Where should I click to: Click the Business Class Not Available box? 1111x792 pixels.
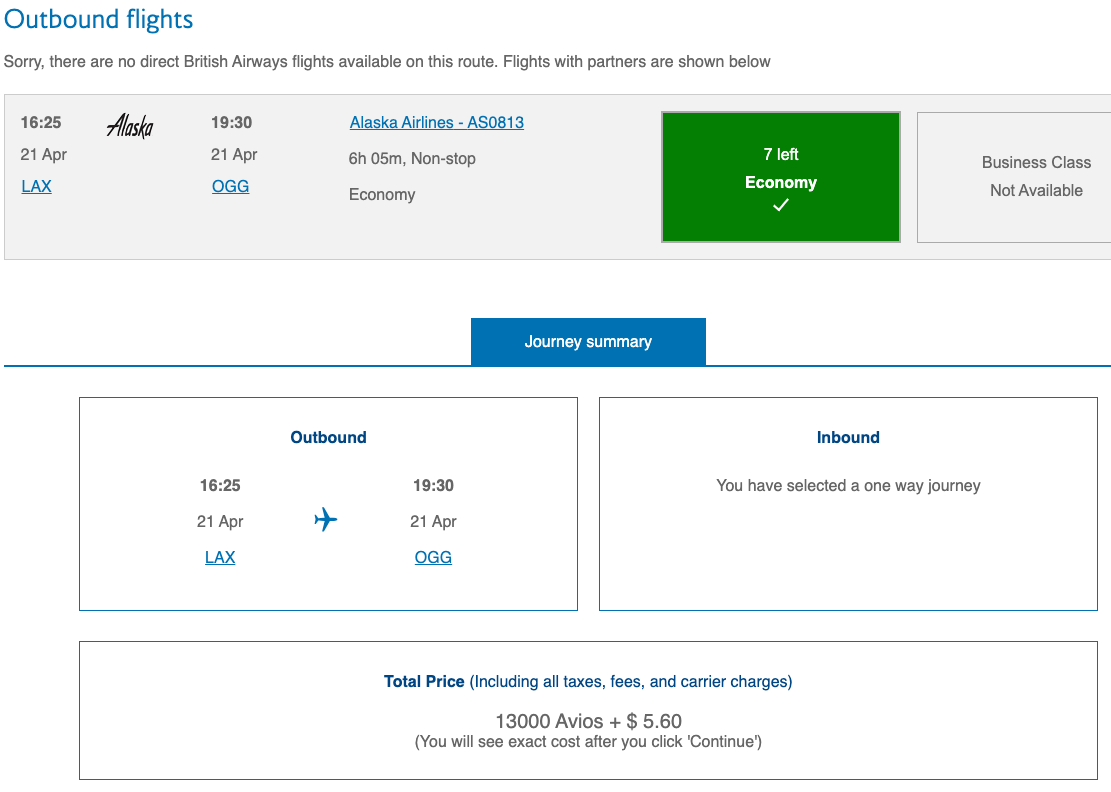click(x=1036, y=176)
